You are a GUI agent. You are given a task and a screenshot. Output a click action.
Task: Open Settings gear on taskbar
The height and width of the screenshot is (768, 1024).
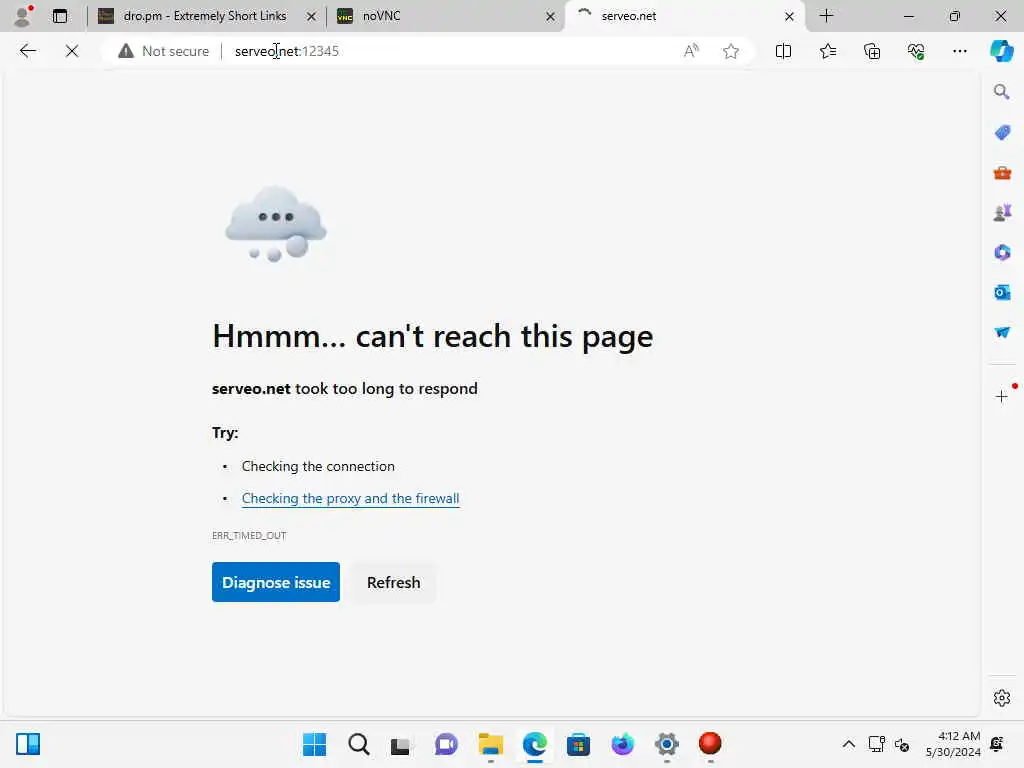click(x=666, y=744)
